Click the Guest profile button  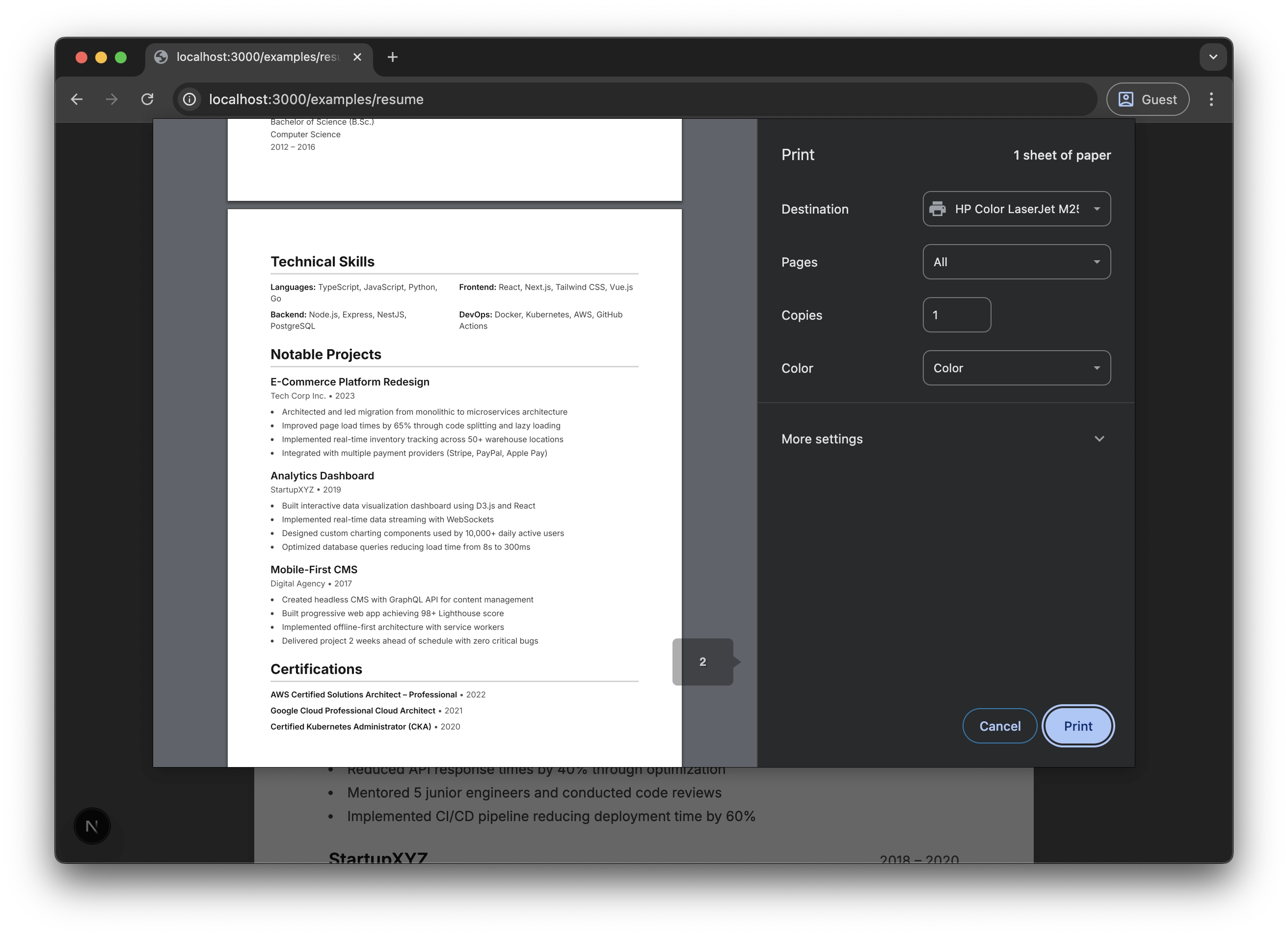click(x=1148, y=100)
